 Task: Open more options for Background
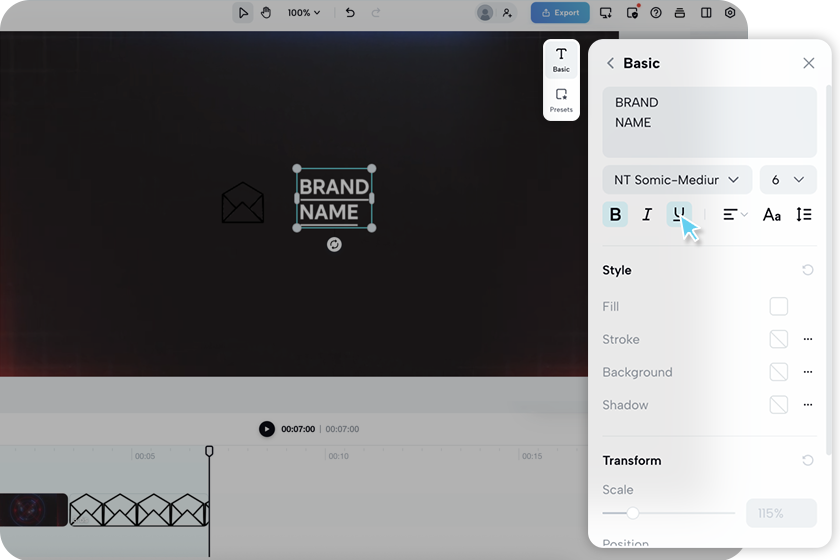808,372
